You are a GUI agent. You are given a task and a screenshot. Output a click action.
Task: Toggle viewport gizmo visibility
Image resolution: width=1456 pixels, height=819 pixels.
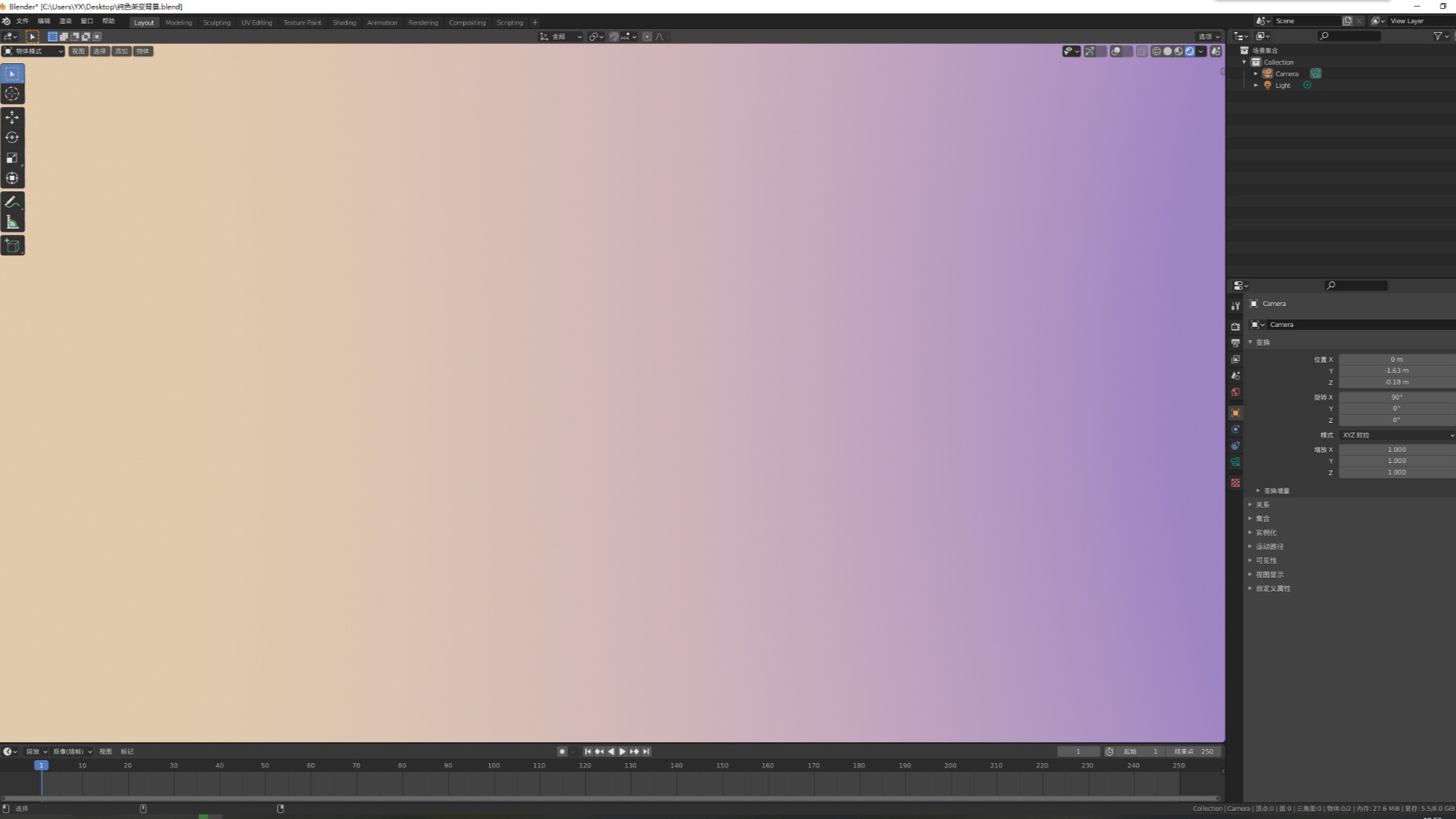[1090, 51]
